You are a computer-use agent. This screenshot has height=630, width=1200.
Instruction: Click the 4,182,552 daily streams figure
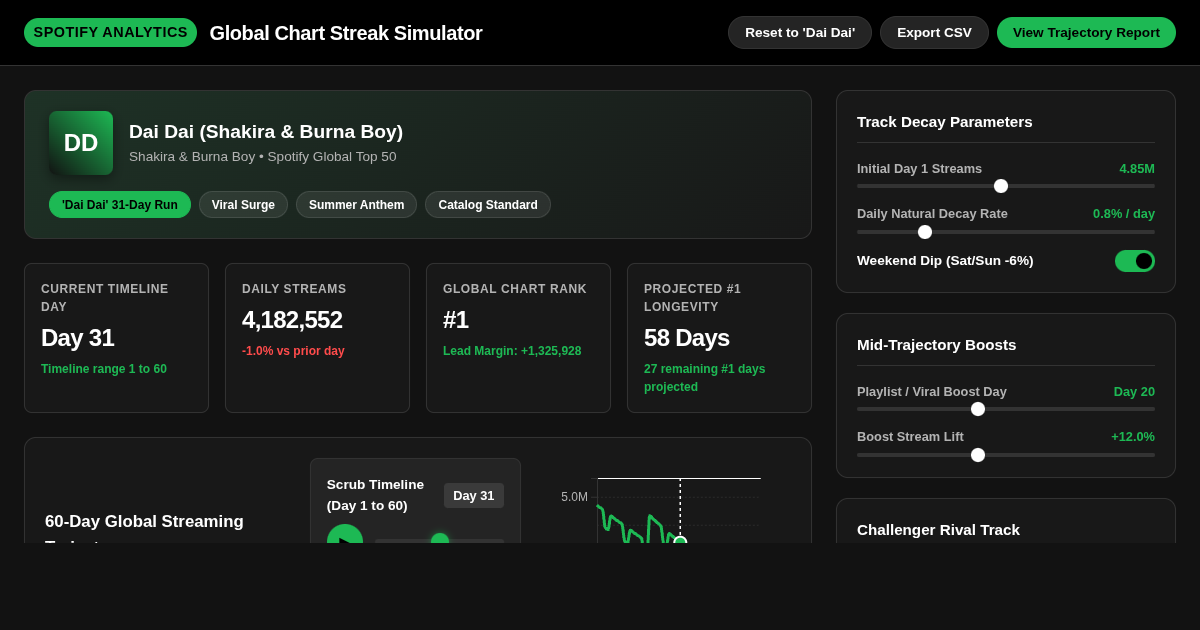[x=292, y=320]
